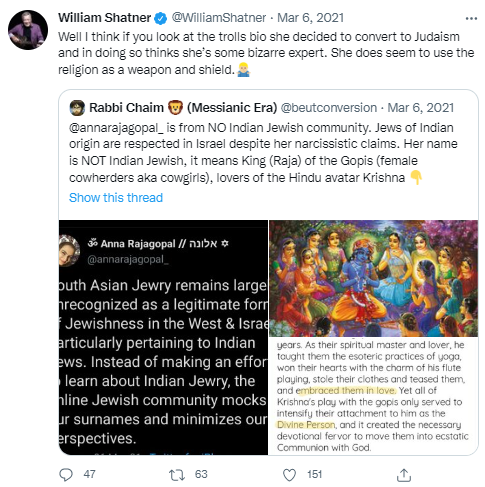Open the reply icon on the tweet
The image size is (485, 487).
tap(66, 475)
